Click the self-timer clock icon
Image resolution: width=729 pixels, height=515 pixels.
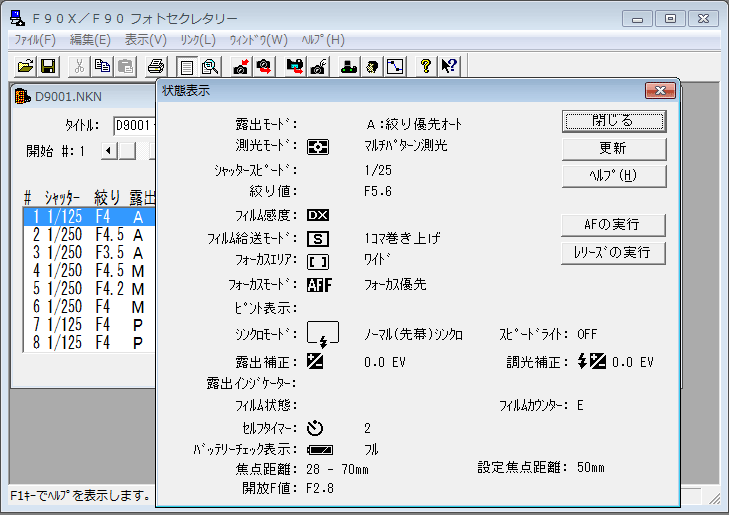tap(315, 428)
